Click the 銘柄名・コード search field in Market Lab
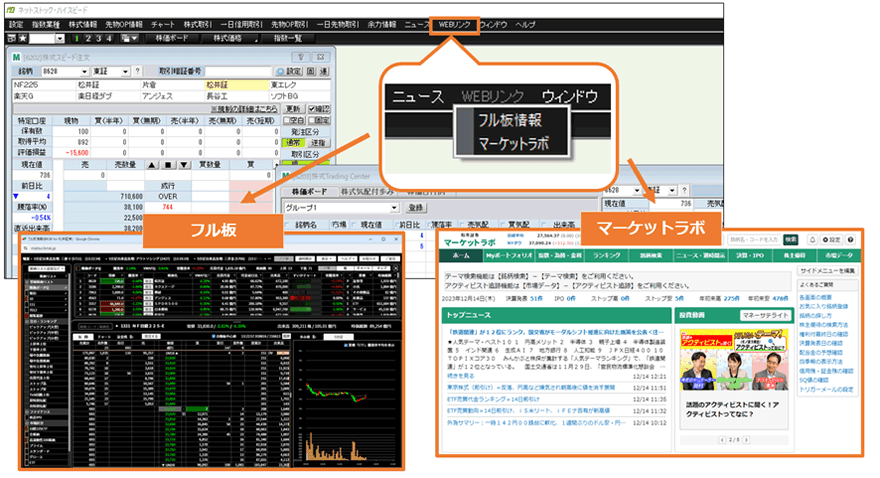This screenshot has height=478, width=880. click(x=754, y=240)
